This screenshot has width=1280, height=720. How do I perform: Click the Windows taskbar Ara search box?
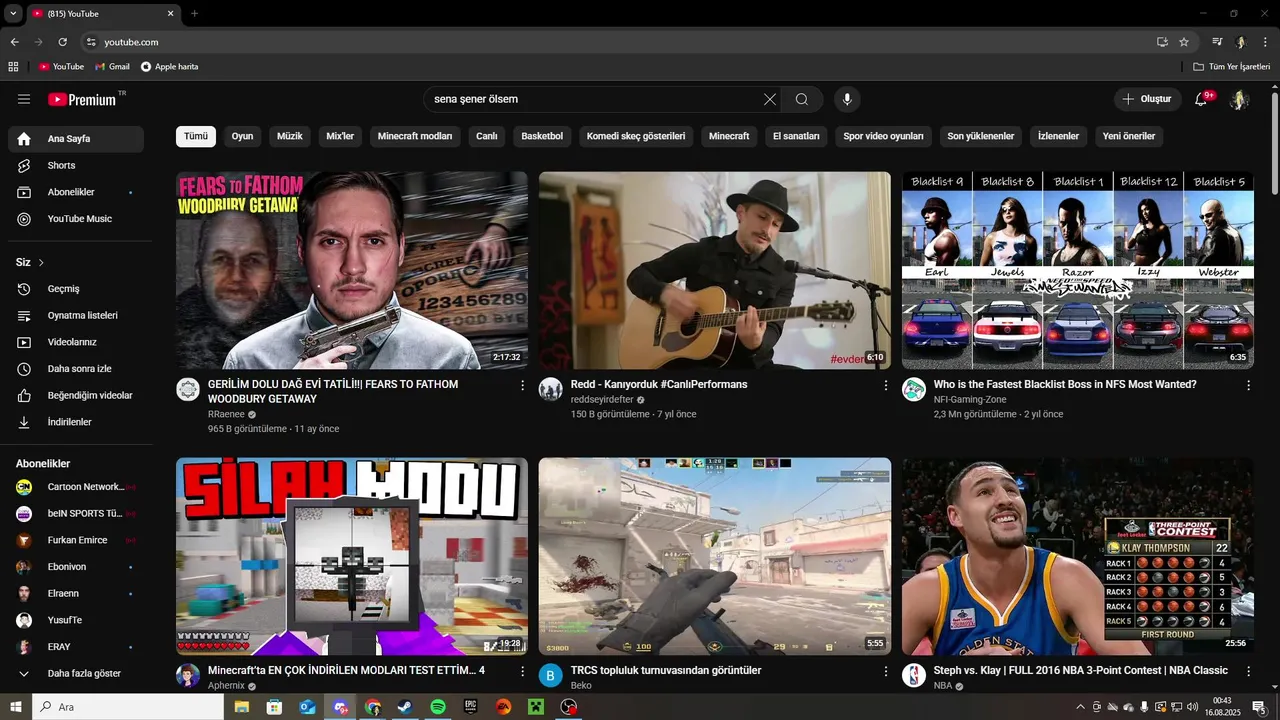[x=128, y=707]
